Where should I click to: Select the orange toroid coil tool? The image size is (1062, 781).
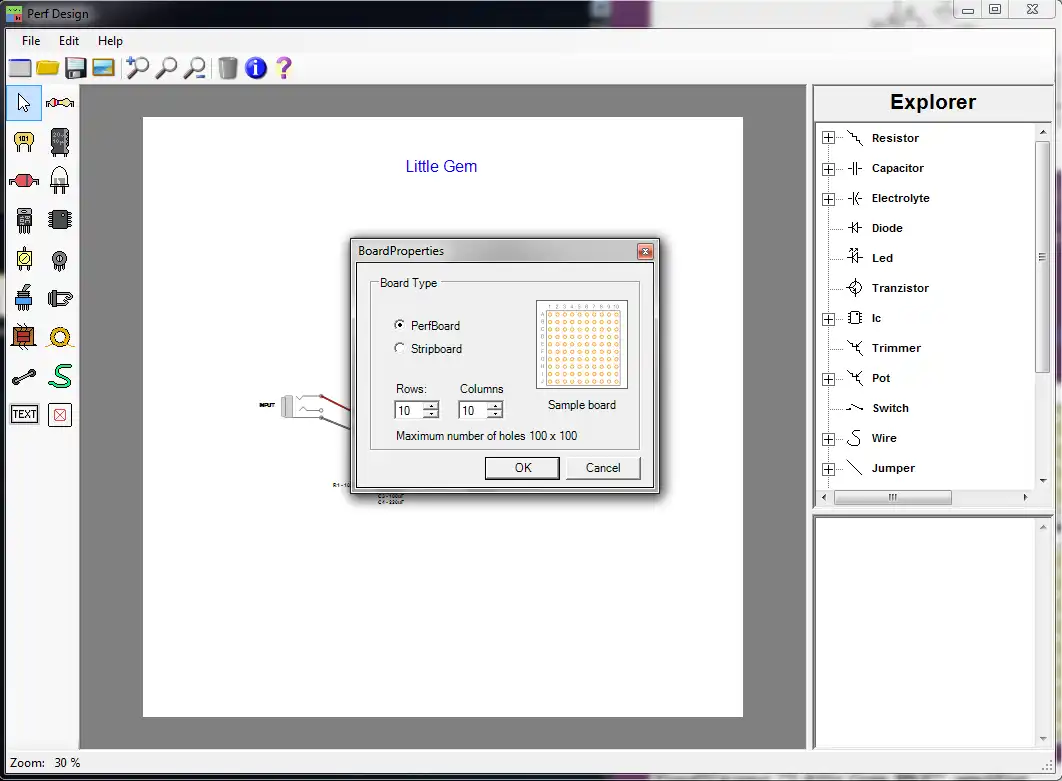(x=60, y=337)
